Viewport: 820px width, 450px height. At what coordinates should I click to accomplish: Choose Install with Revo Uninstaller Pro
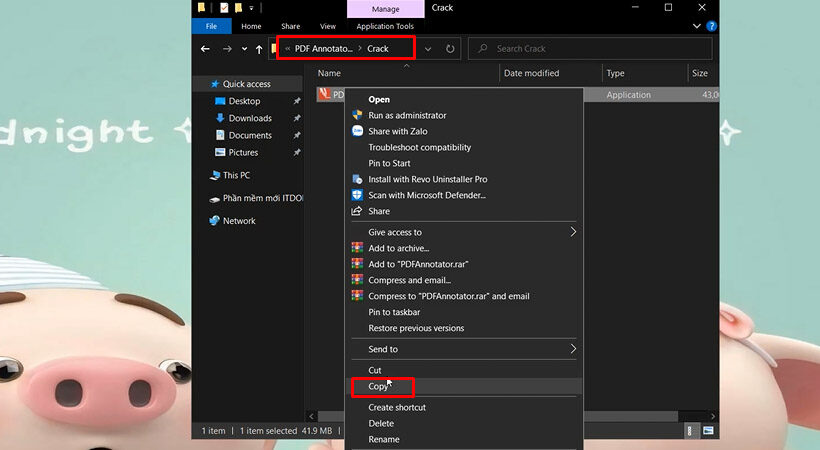tap(427, 179)
